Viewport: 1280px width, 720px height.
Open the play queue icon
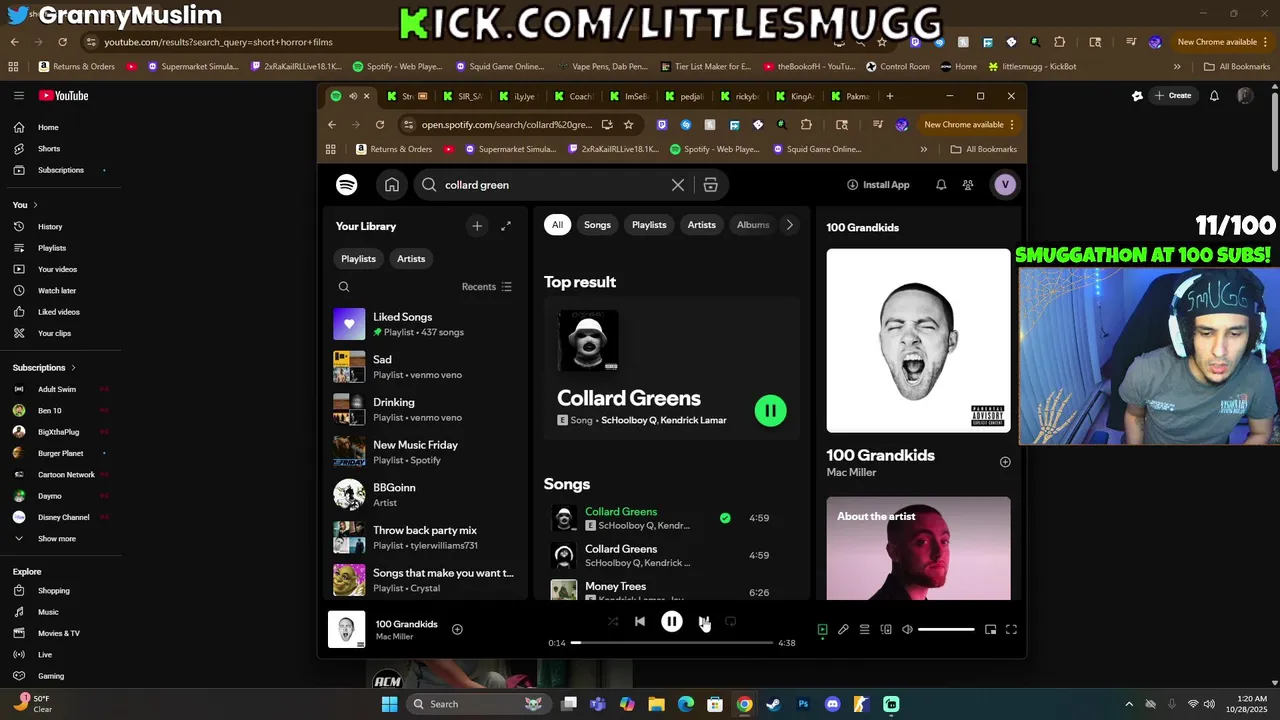click(x=864, y=630)
